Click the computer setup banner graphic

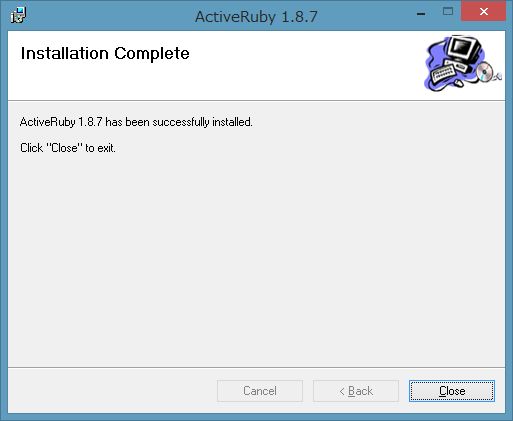tap(463, 63)
